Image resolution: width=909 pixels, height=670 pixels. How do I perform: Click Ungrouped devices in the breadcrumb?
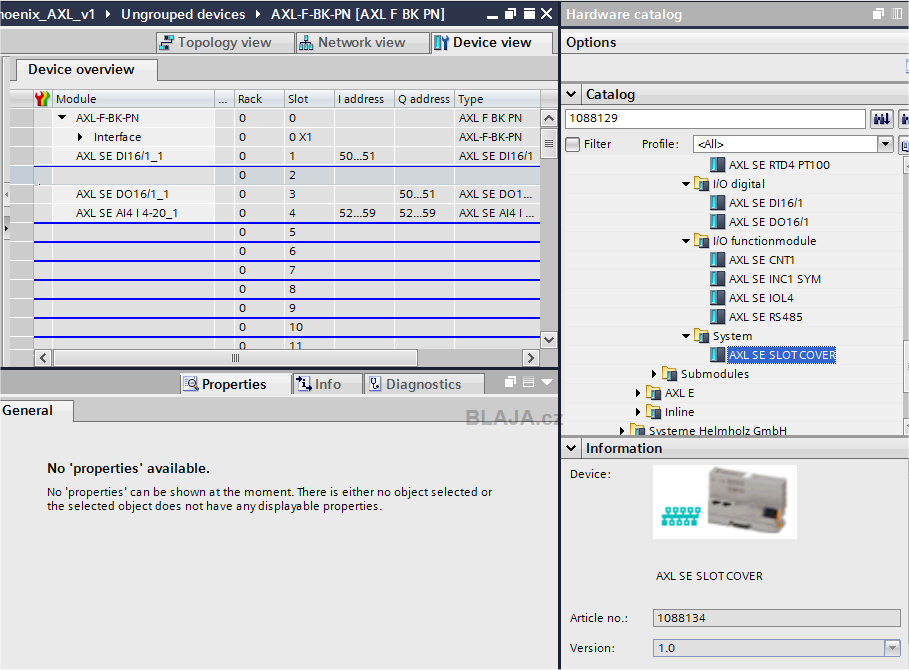[183, 14]
